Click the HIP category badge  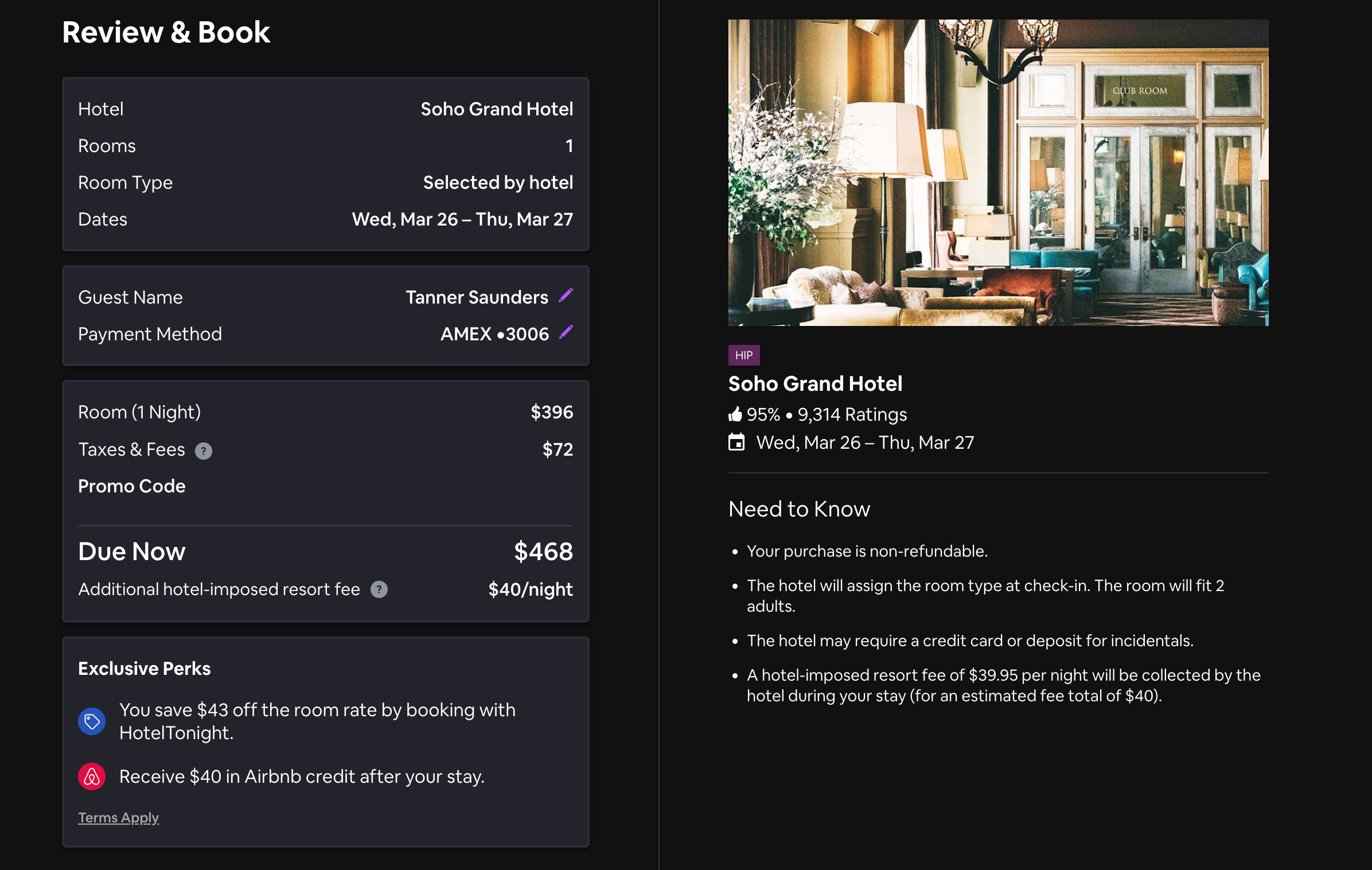(x=744, y=355)
